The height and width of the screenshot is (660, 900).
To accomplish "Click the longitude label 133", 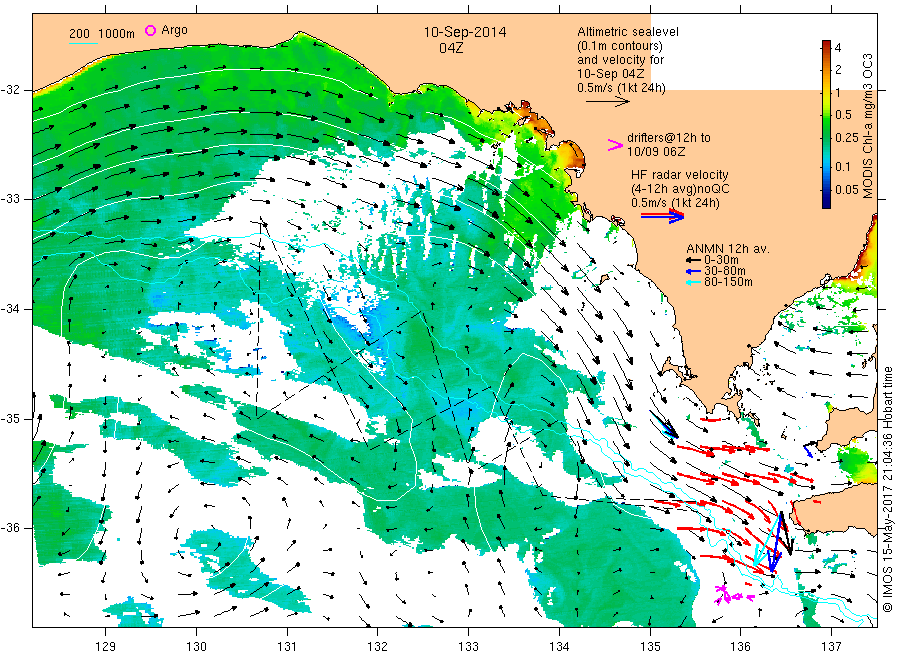I will [468, 647].
